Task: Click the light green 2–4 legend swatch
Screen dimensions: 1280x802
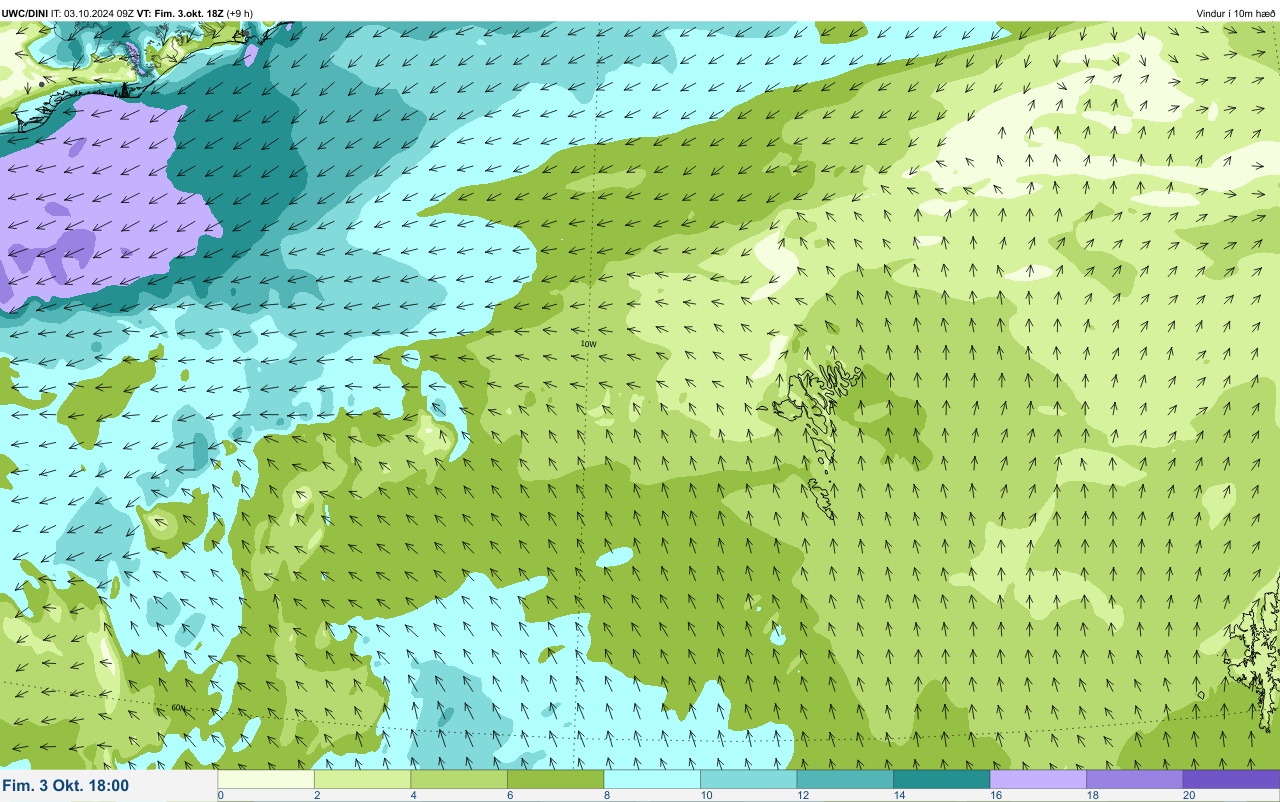Action: 362,779
